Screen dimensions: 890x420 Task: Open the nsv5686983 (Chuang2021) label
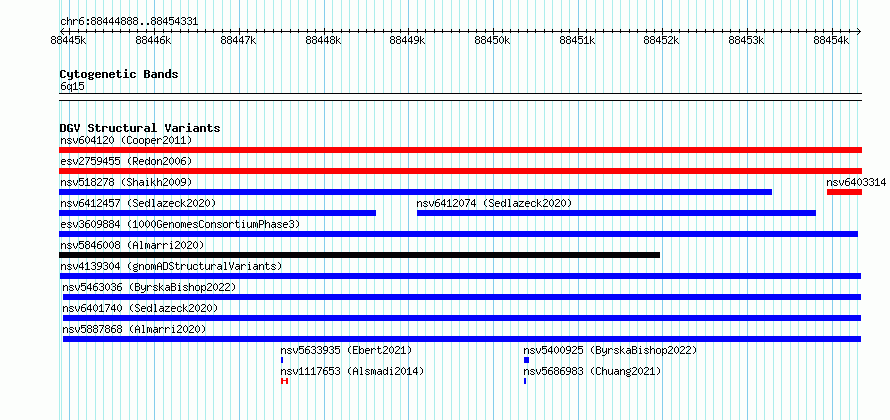pos(593,371)
